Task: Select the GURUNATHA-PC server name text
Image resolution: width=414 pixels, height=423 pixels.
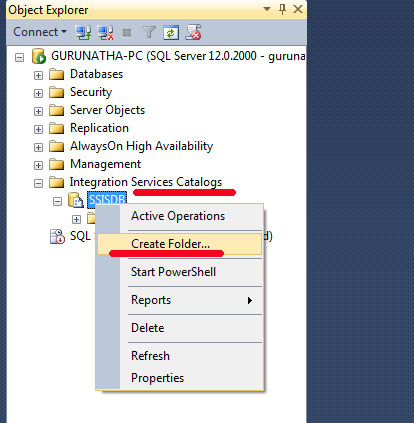Action: (x=178, y=56)
